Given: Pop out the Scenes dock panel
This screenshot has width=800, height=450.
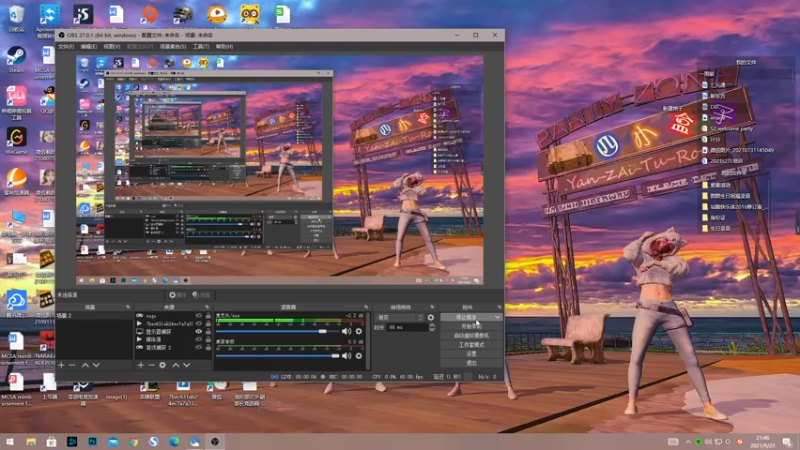Looking at the screenshot, I should [128, 307].
